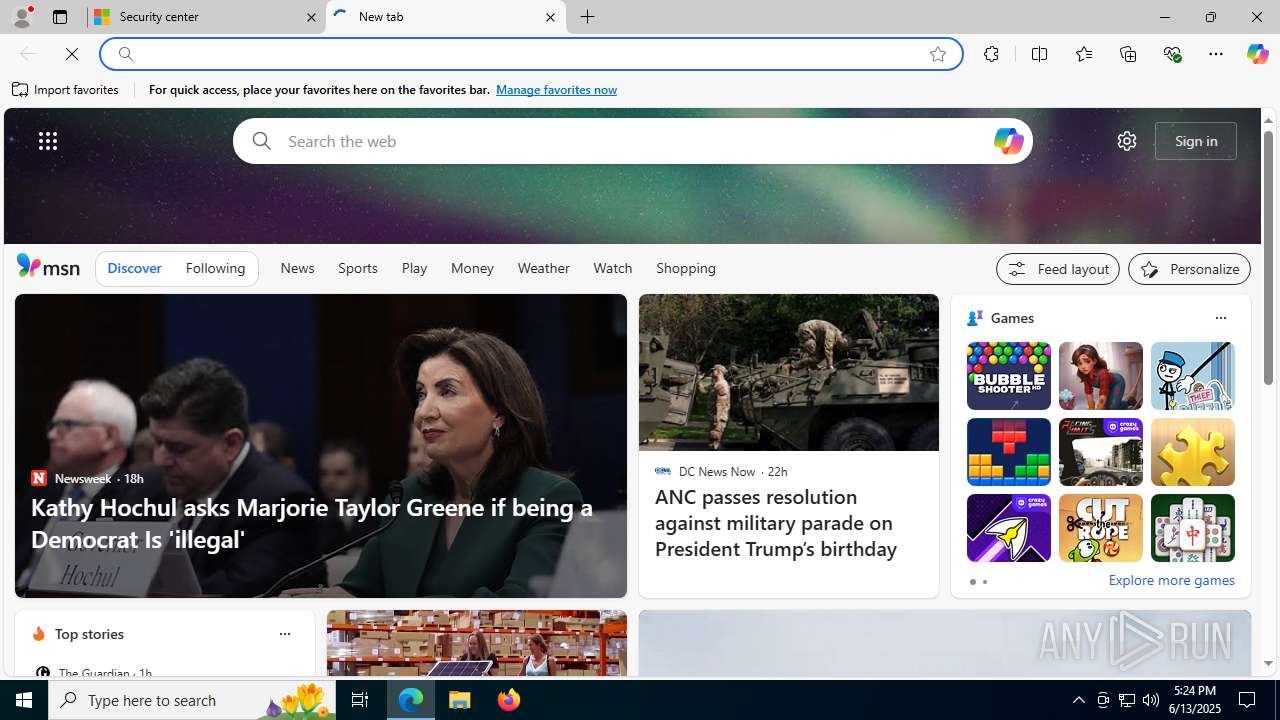The image size is (1280, 720).
Task: Open the Sports section
Action: pyautogui.click(x=357, y=268)
